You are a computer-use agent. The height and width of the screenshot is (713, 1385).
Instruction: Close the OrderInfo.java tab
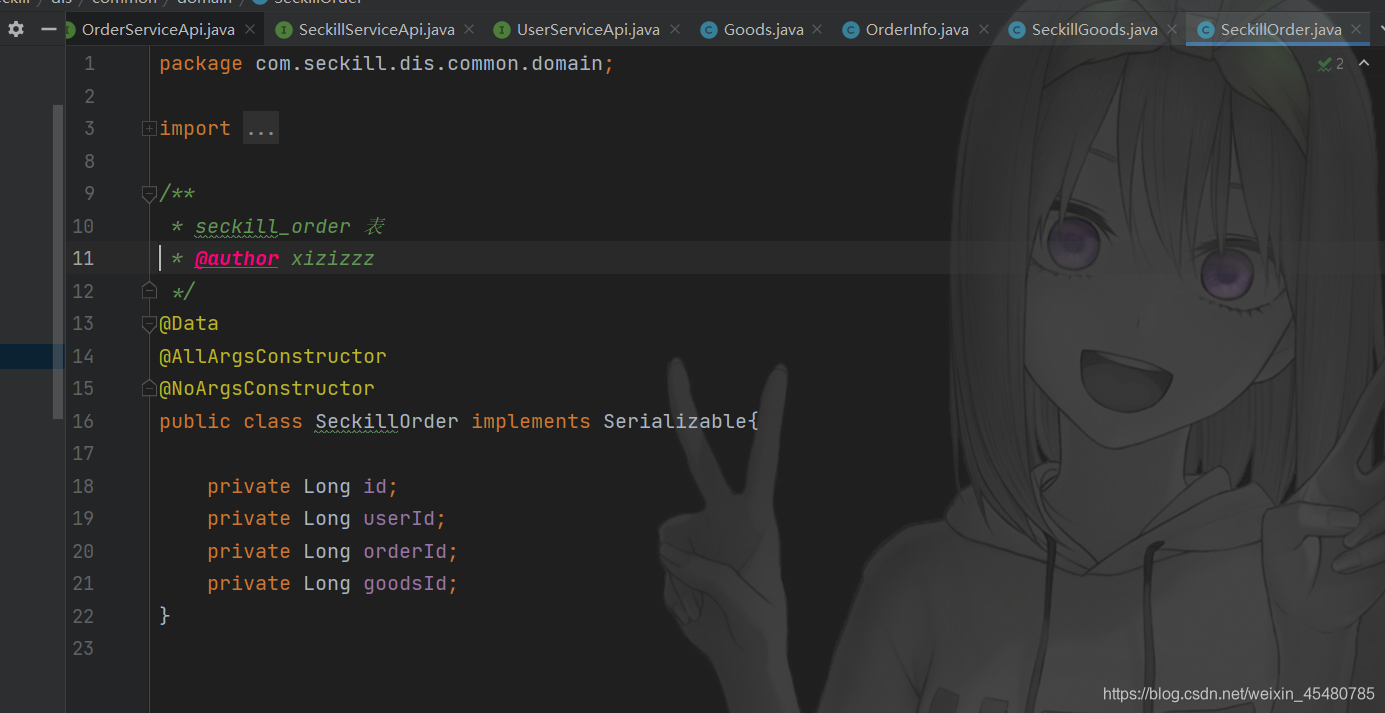(x=983, y=30)
